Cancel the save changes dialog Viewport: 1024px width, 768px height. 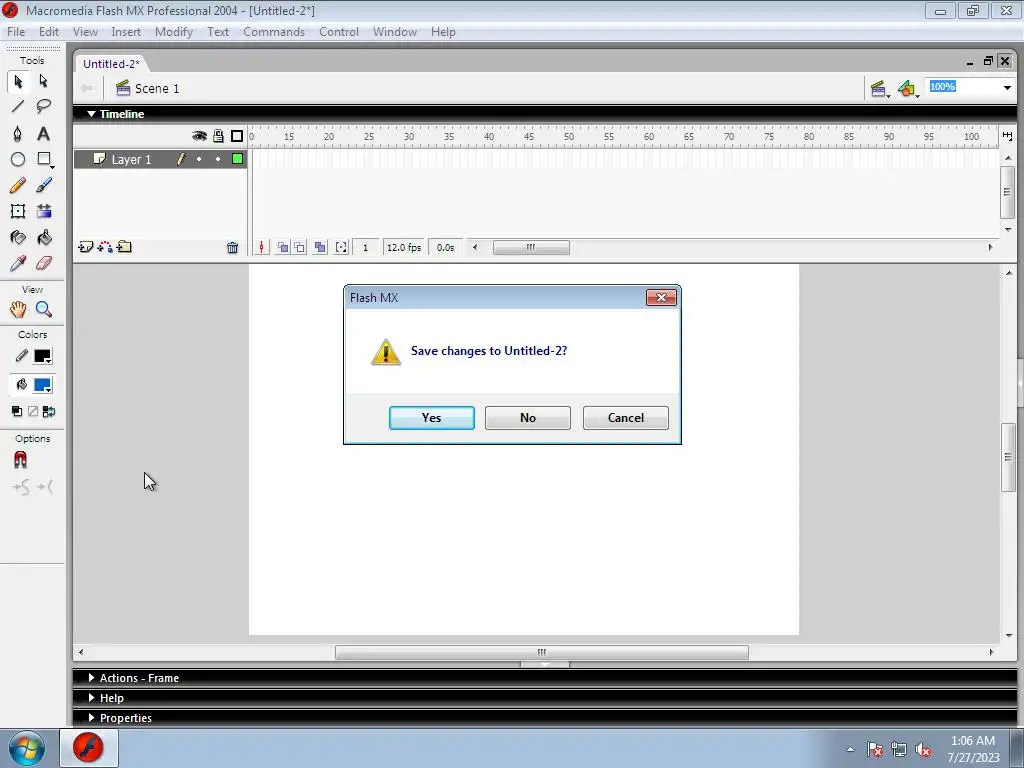(626, 418)
